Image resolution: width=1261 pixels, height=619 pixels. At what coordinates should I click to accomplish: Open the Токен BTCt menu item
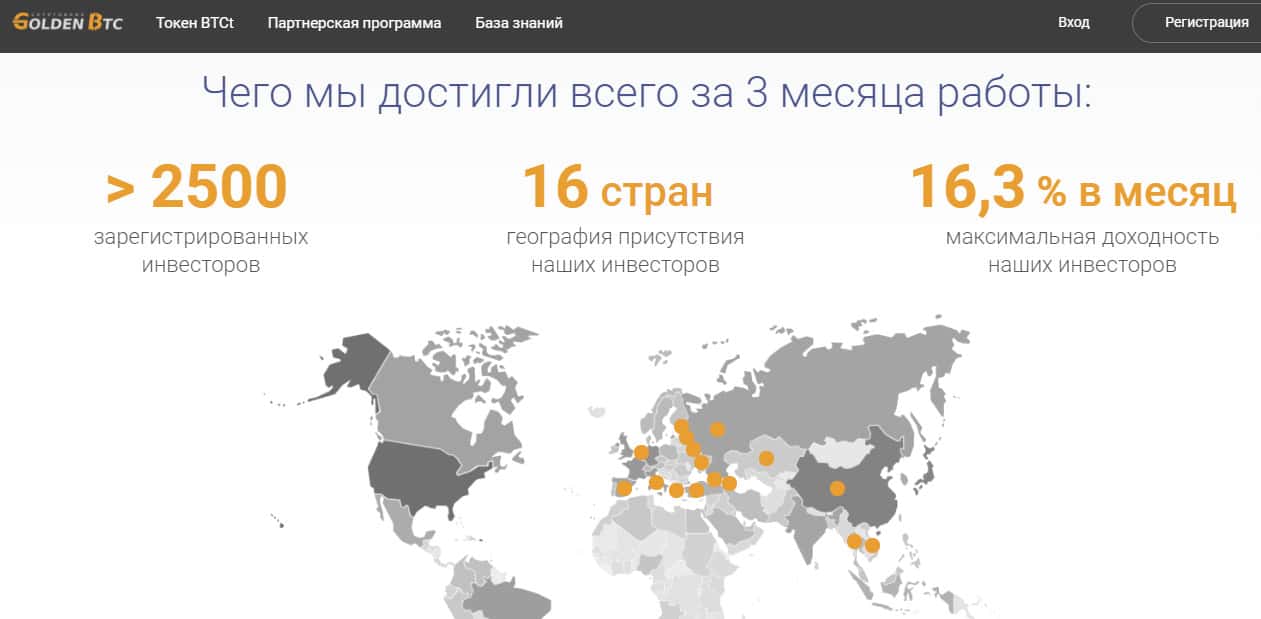pyautogui.click(x=195, y=22)
